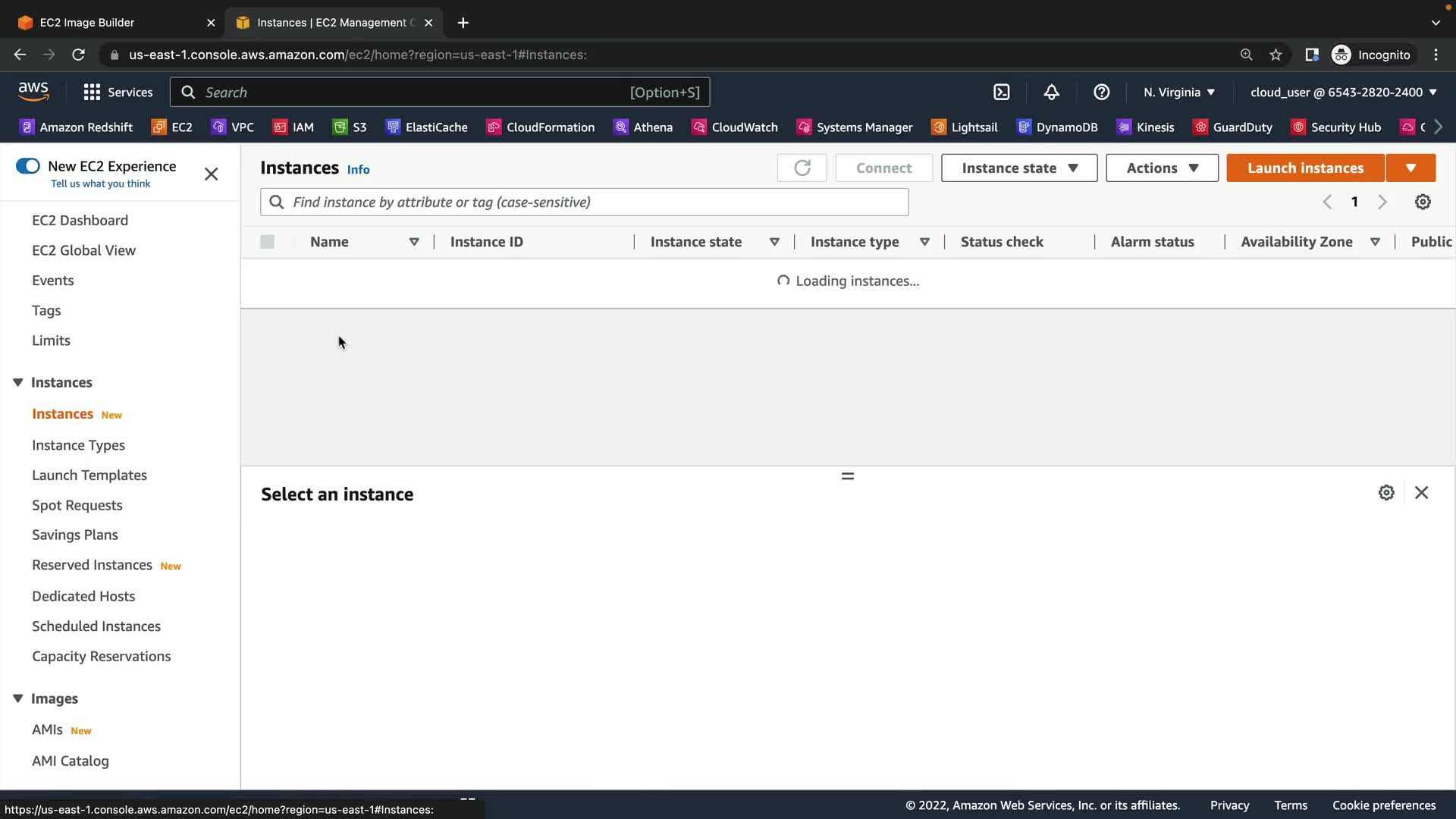Open details panel settings gear
Screen dimensions: 1456x819
(x=1386, y=493)
